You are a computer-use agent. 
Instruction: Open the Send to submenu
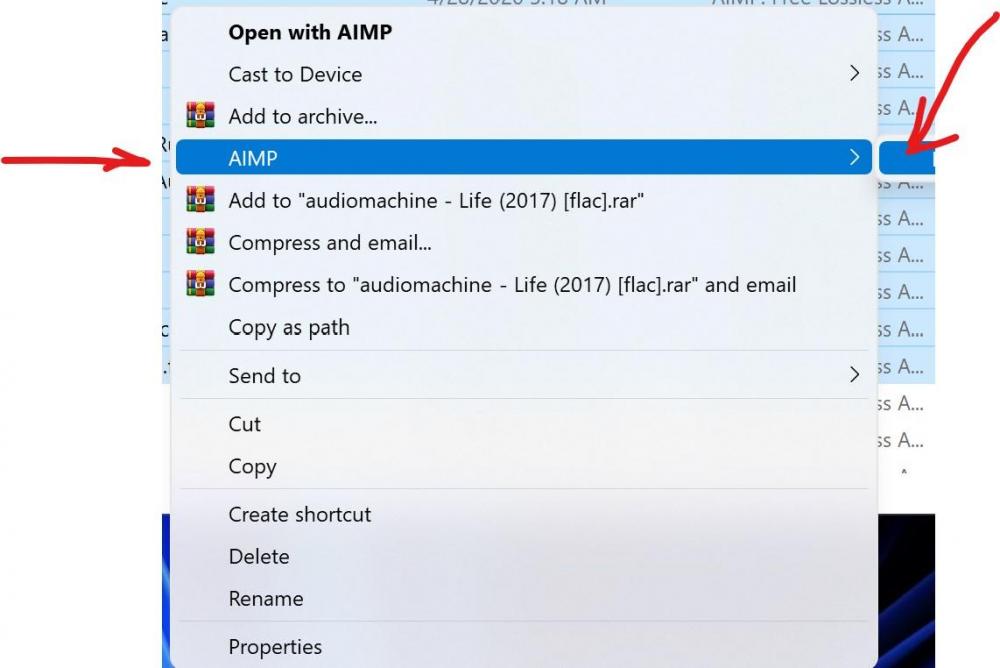[x=855, y=375]
